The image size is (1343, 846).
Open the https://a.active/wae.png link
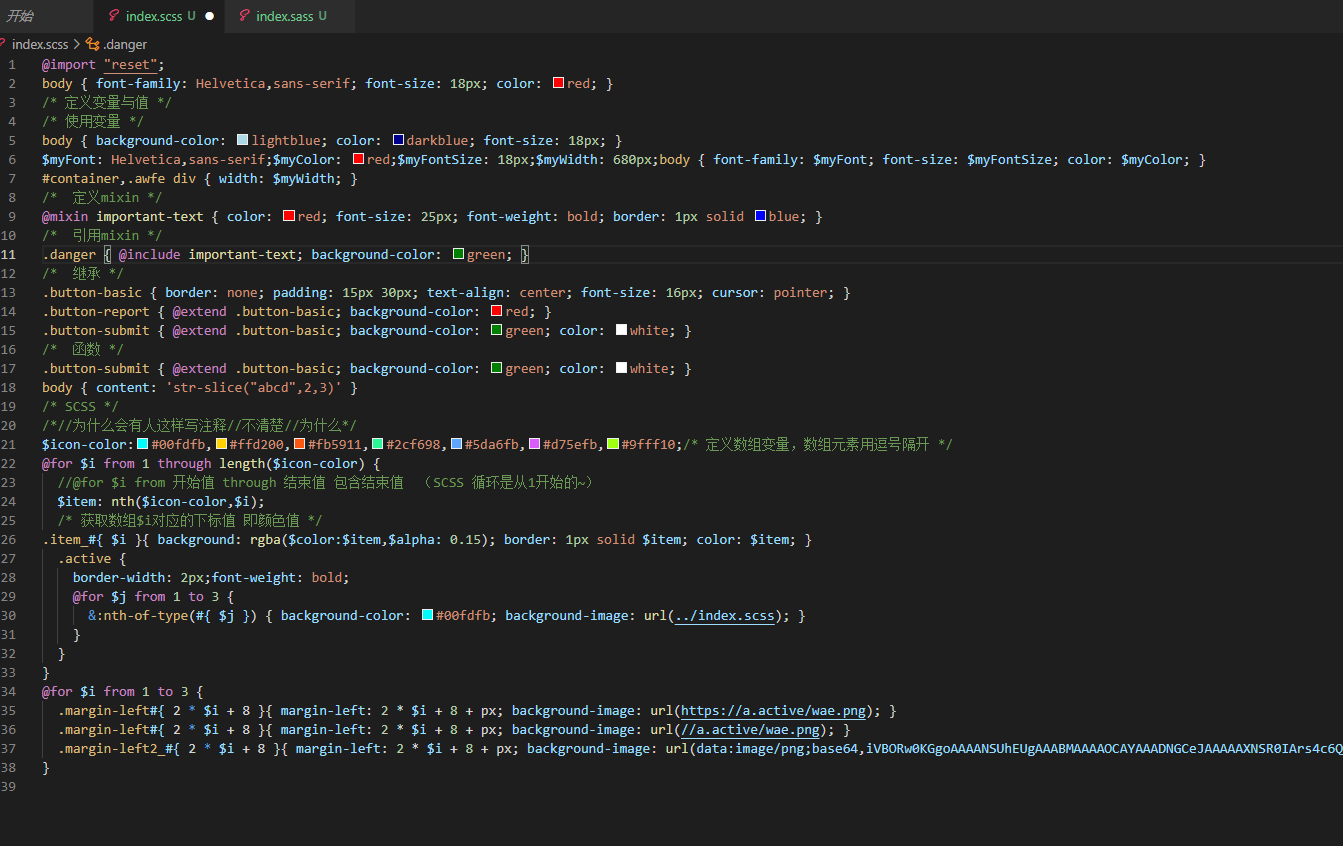(774, 711)
